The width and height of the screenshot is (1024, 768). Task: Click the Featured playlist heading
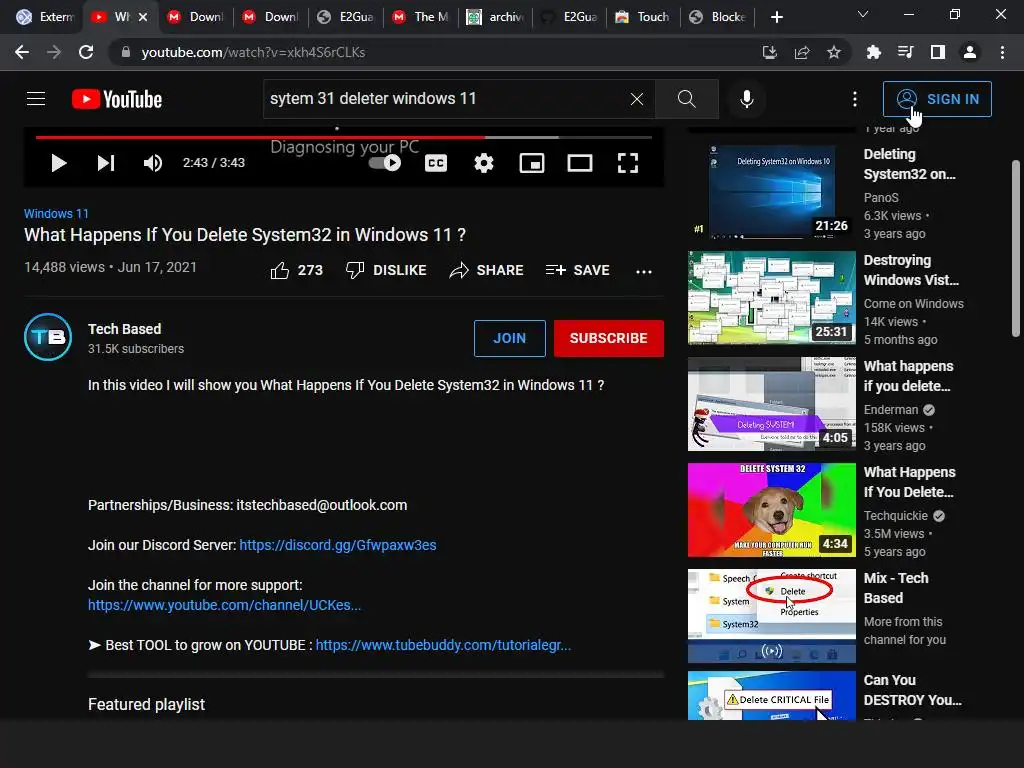[x=146, y=705]
